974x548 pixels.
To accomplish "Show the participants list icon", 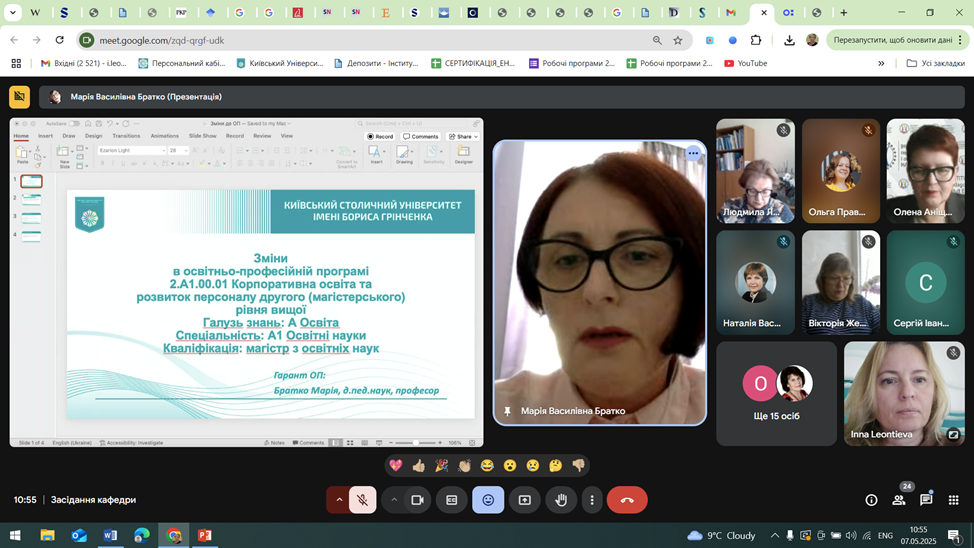I will pos(899,500).
